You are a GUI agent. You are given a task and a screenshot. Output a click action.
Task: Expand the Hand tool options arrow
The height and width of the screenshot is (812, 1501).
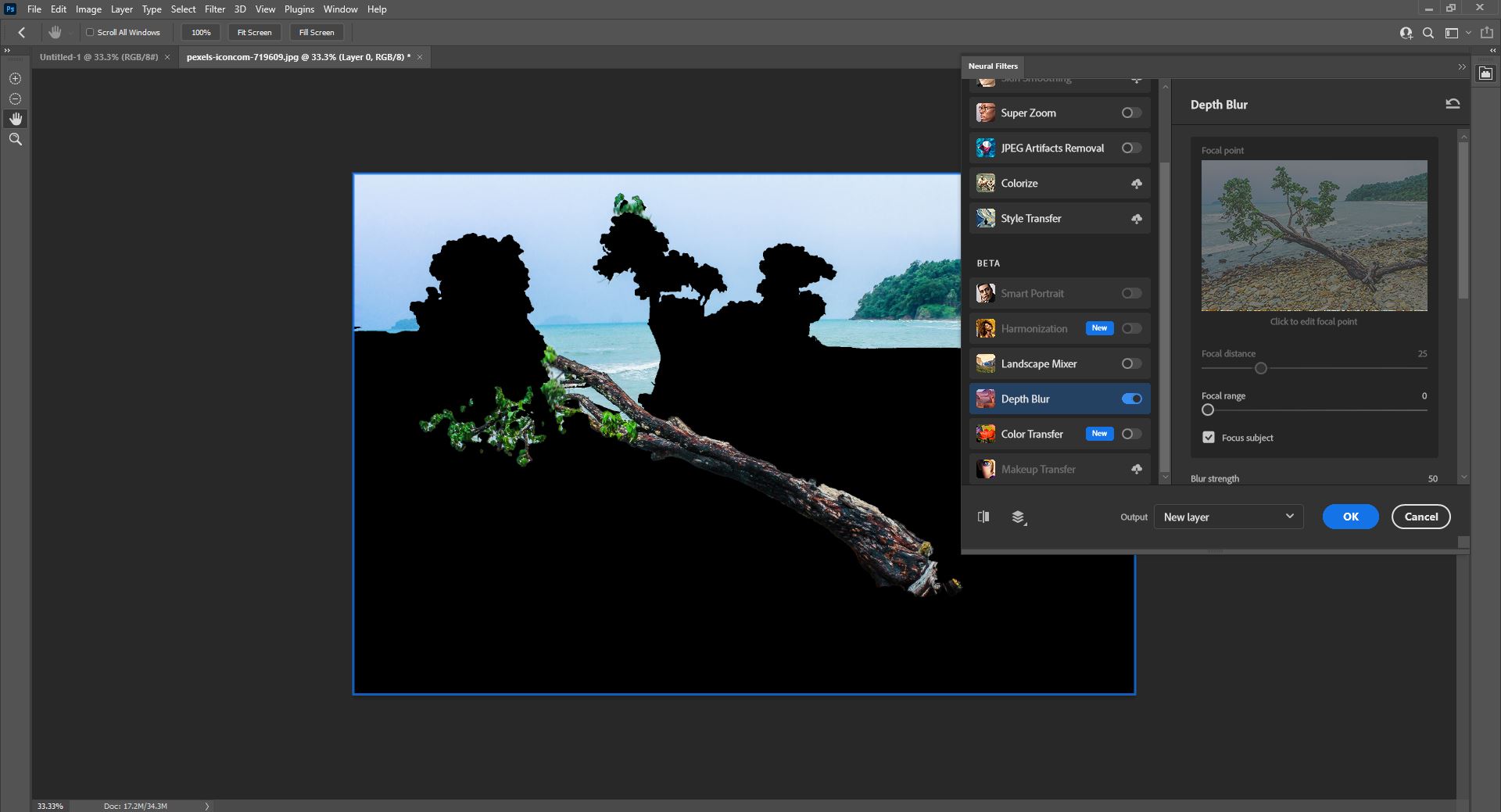[70, 33]
